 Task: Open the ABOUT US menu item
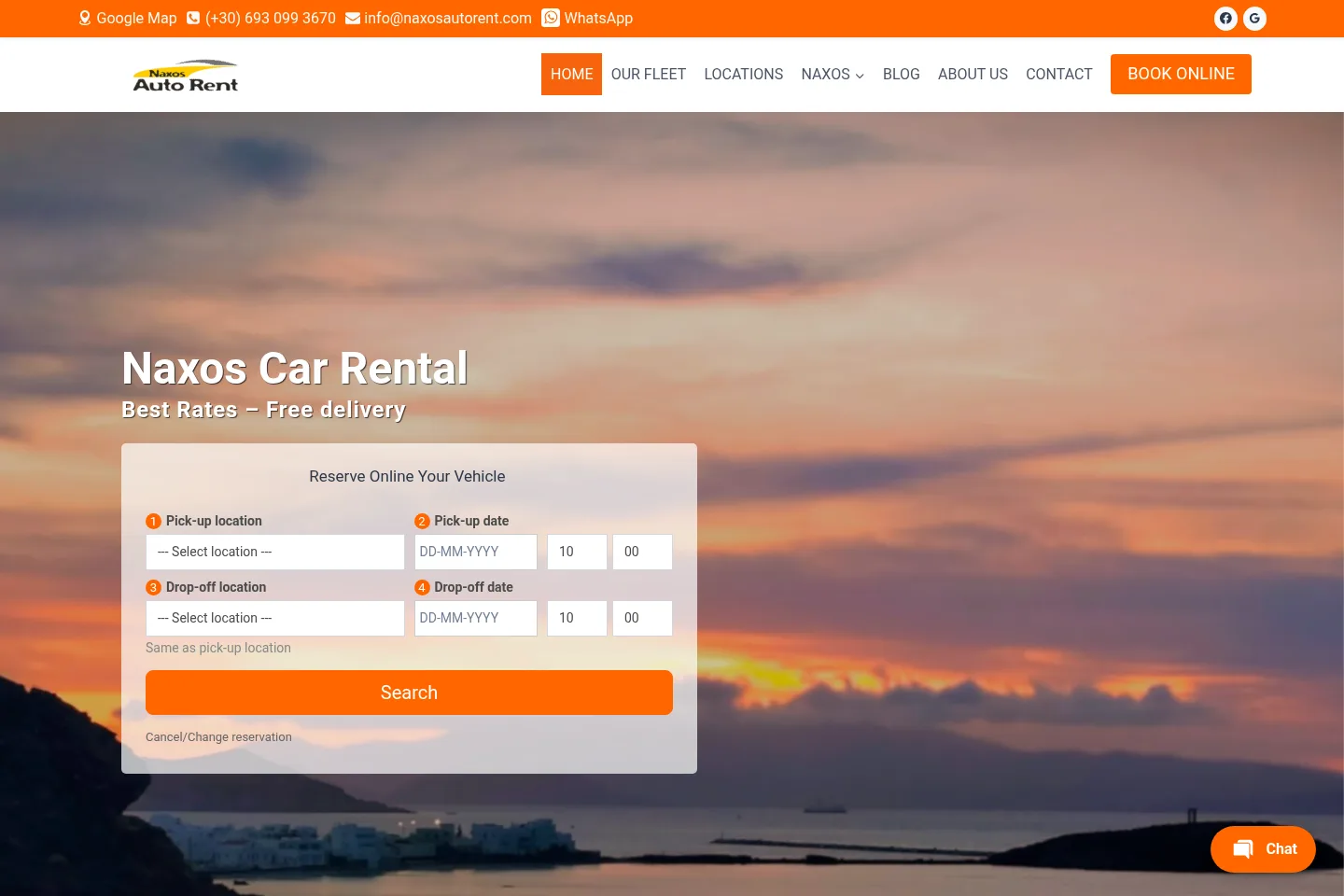(973, 74)
